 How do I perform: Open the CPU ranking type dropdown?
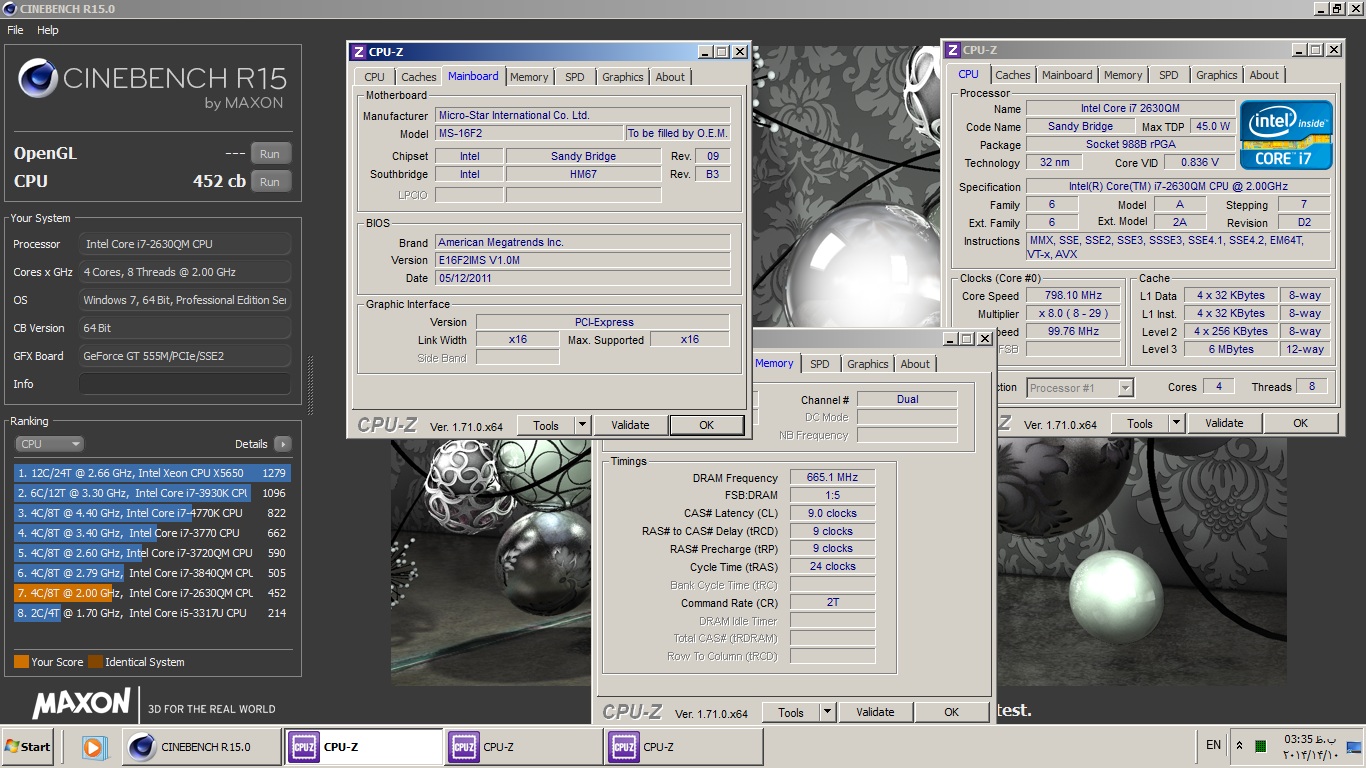49,444
